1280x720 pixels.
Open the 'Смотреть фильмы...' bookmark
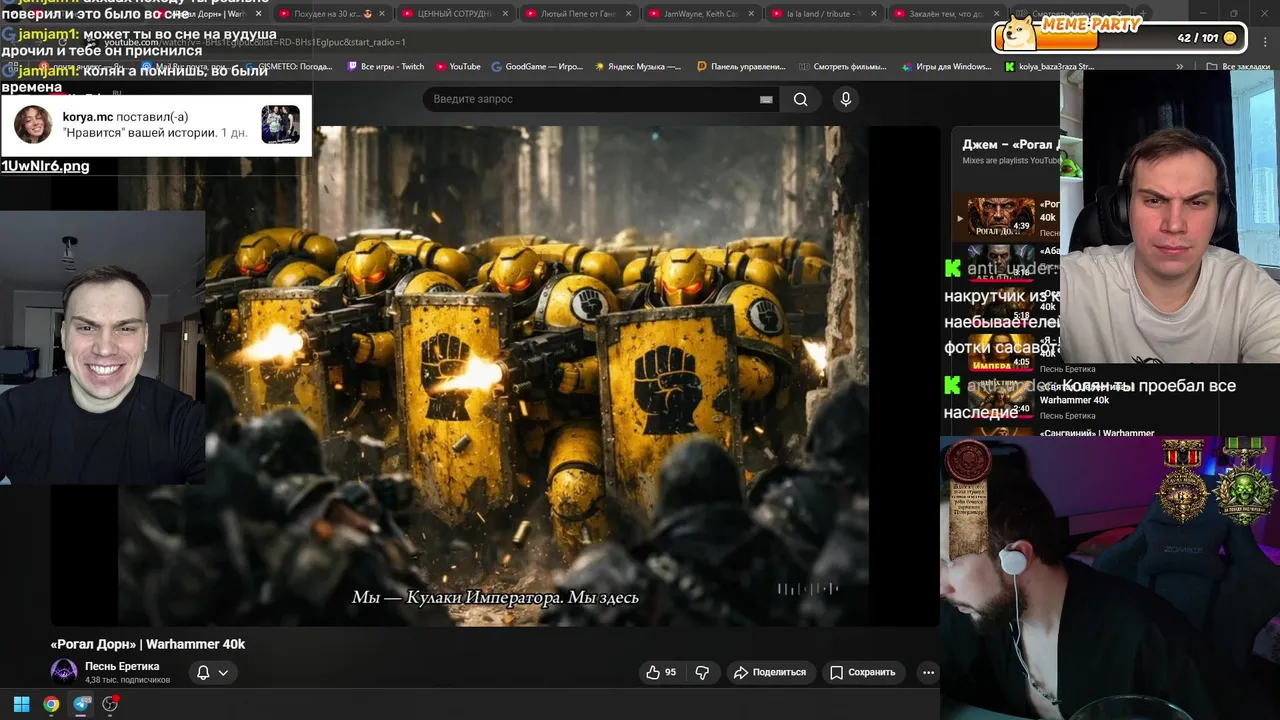pos(843,67)
